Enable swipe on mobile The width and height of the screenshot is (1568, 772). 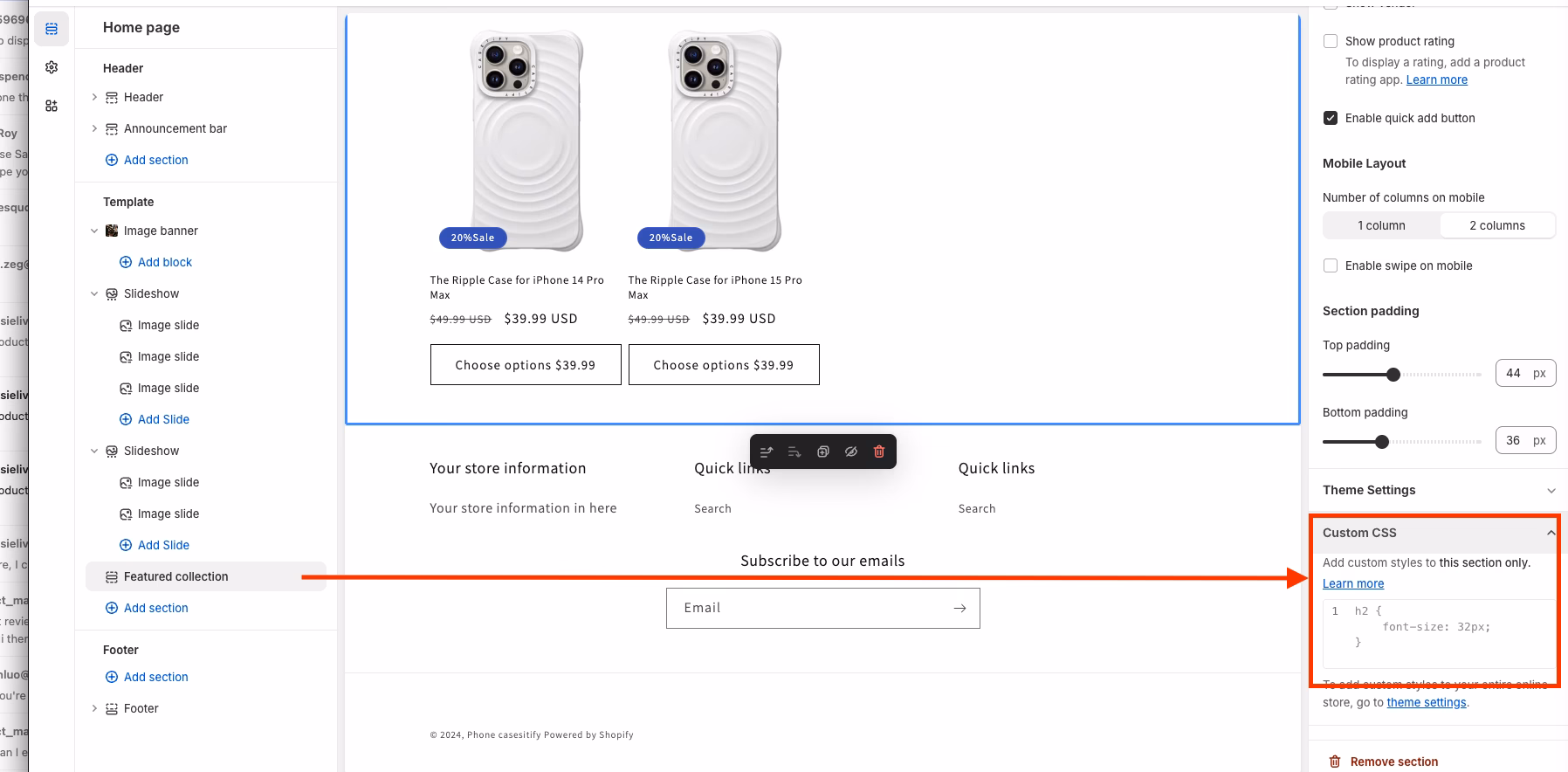[x=1331, y=265]
